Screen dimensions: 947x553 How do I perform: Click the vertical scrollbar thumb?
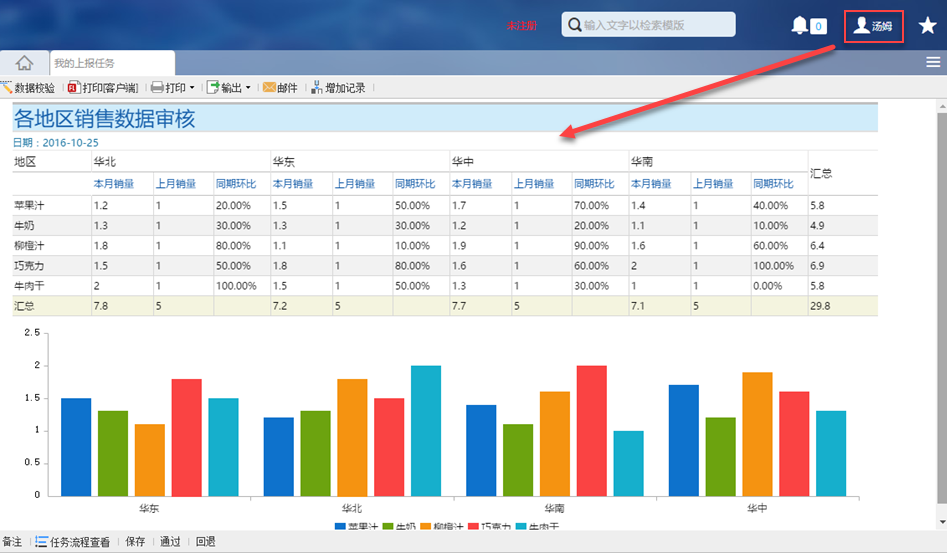942,308
